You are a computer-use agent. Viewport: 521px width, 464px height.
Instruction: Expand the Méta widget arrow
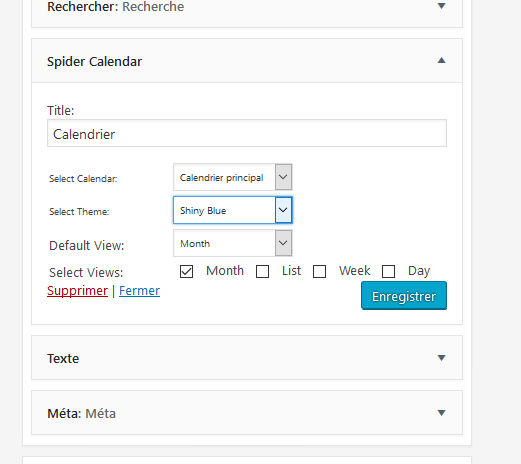pos(441,413)
